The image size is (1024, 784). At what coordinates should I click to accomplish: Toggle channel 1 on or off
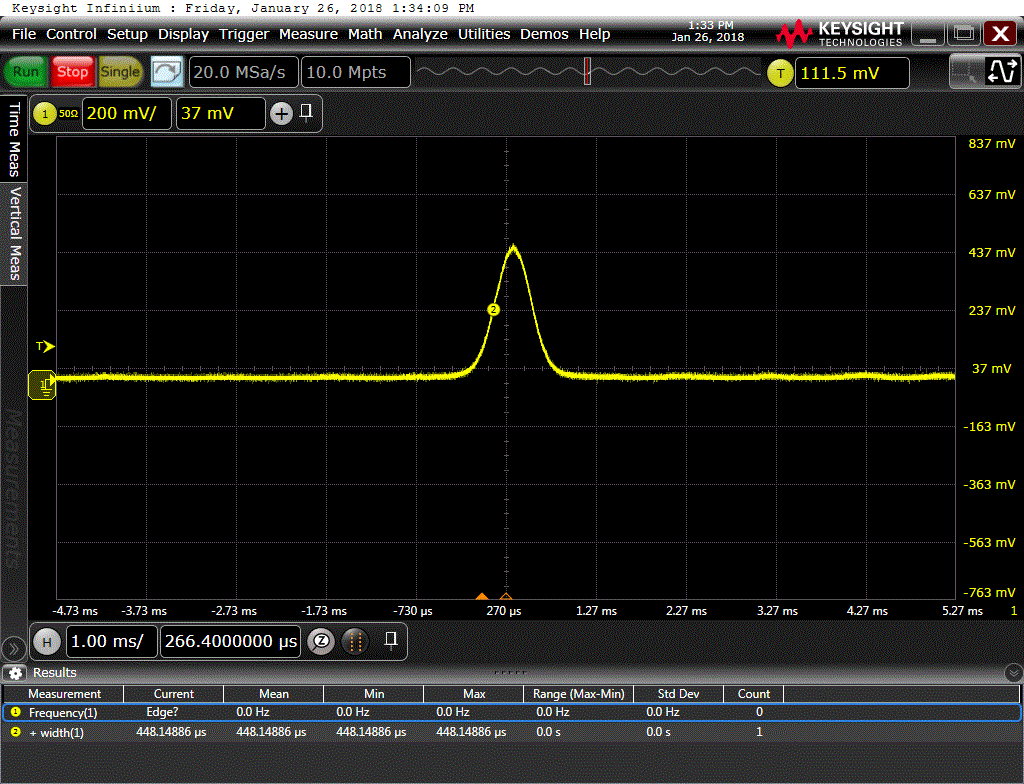click(x=44, y=114)
